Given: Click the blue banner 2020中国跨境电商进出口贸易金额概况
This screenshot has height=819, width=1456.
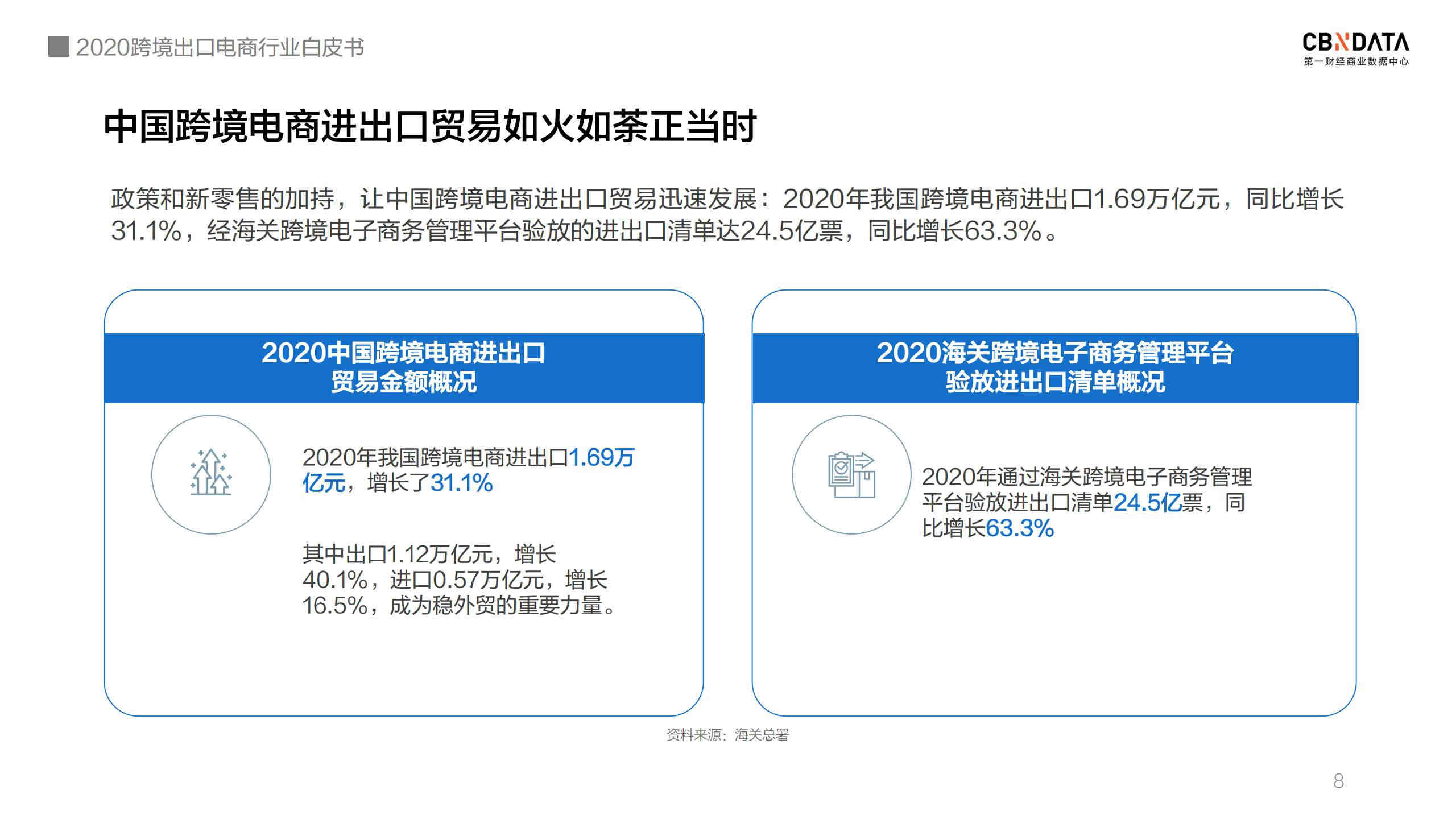Looking at the screenshot, I should (404, 368).
